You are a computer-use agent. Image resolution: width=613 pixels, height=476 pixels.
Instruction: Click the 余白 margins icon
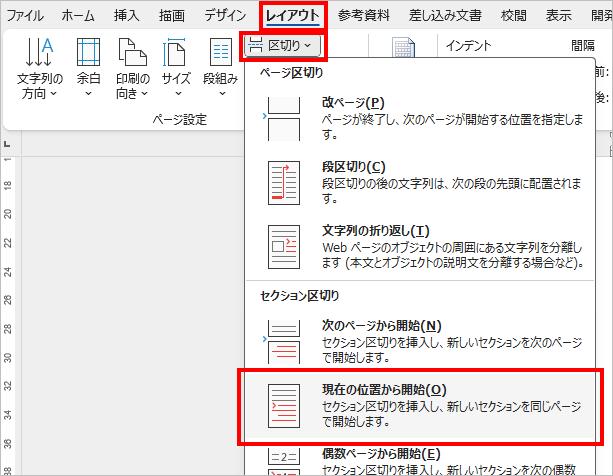(x=88, y=52)
